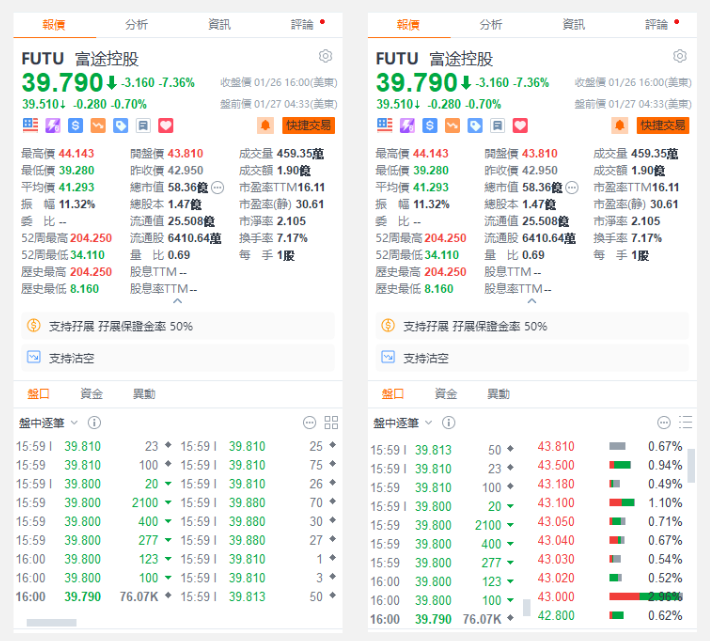The width and height of the screenshot is (710, 641).
Task: Click orange chart icon in right panel
Action: coord(452,125)
